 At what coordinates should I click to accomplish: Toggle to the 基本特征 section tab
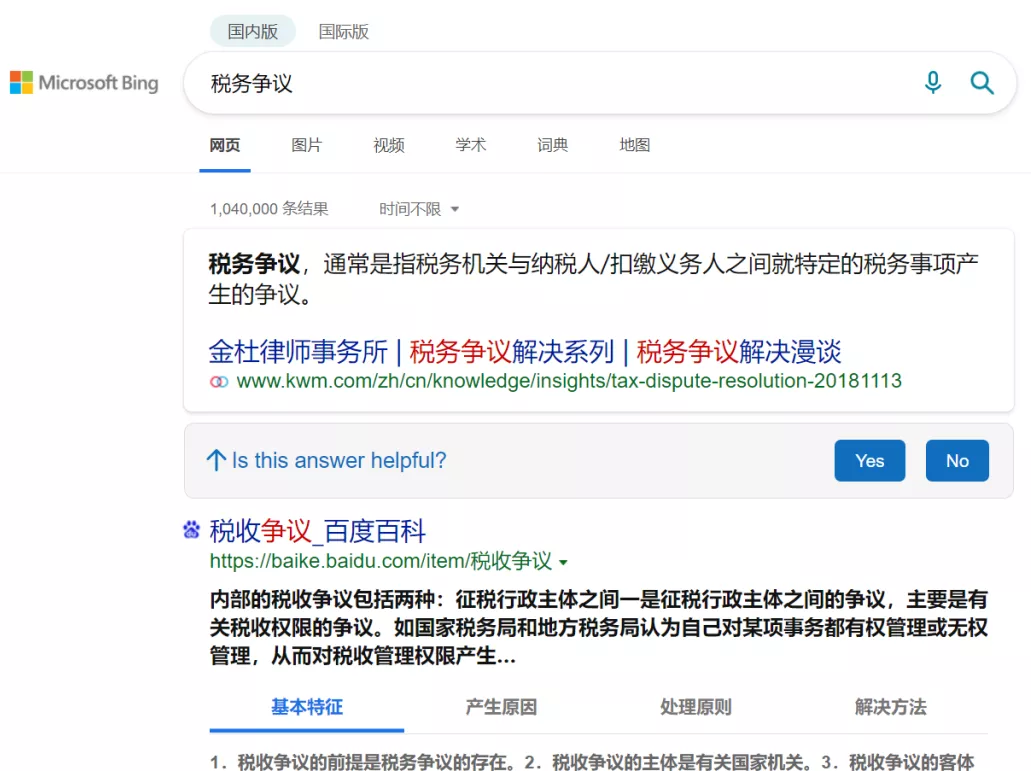[306, 707]
